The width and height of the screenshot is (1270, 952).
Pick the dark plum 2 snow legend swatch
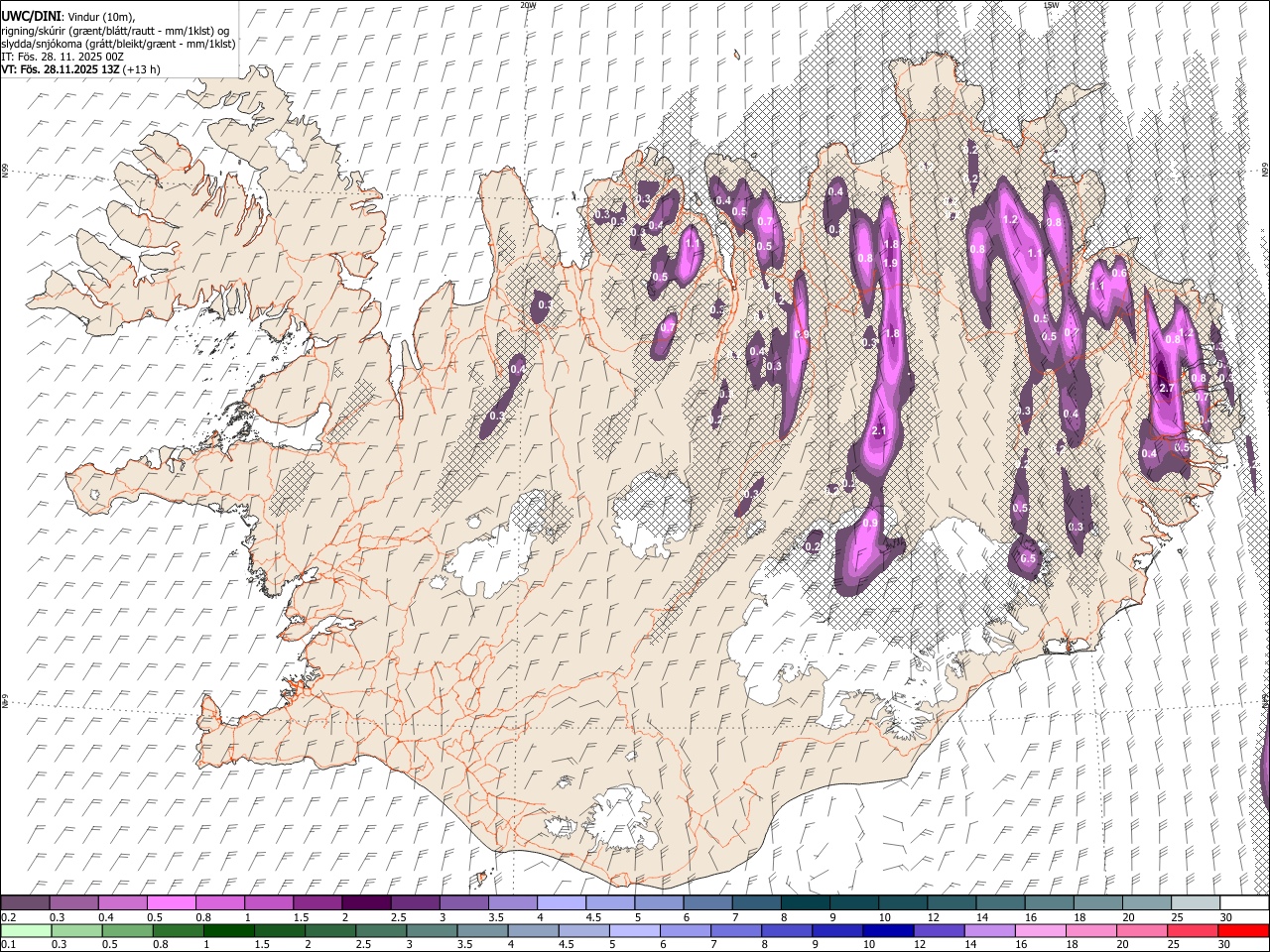[x=366, y=903]
